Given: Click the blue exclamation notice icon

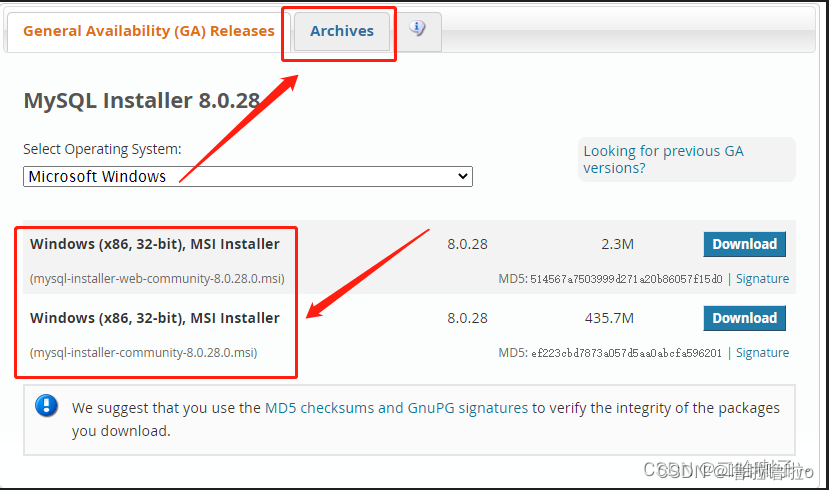Looking at the screenshot, I should click(47, 406).
